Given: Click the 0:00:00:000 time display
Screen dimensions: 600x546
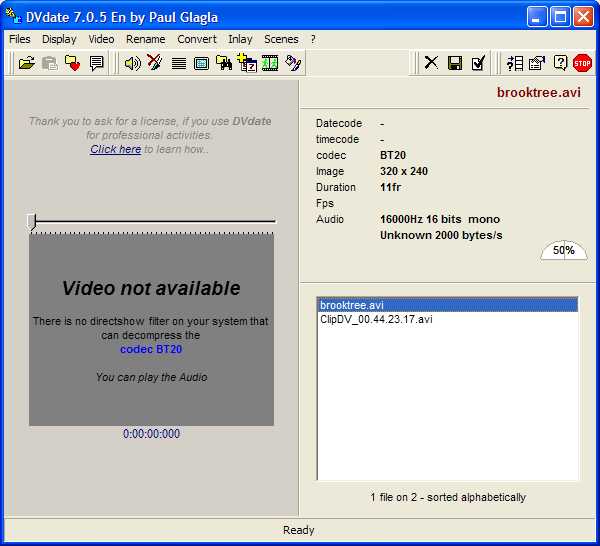Looking at the screenshot, I should coord(151,434).
